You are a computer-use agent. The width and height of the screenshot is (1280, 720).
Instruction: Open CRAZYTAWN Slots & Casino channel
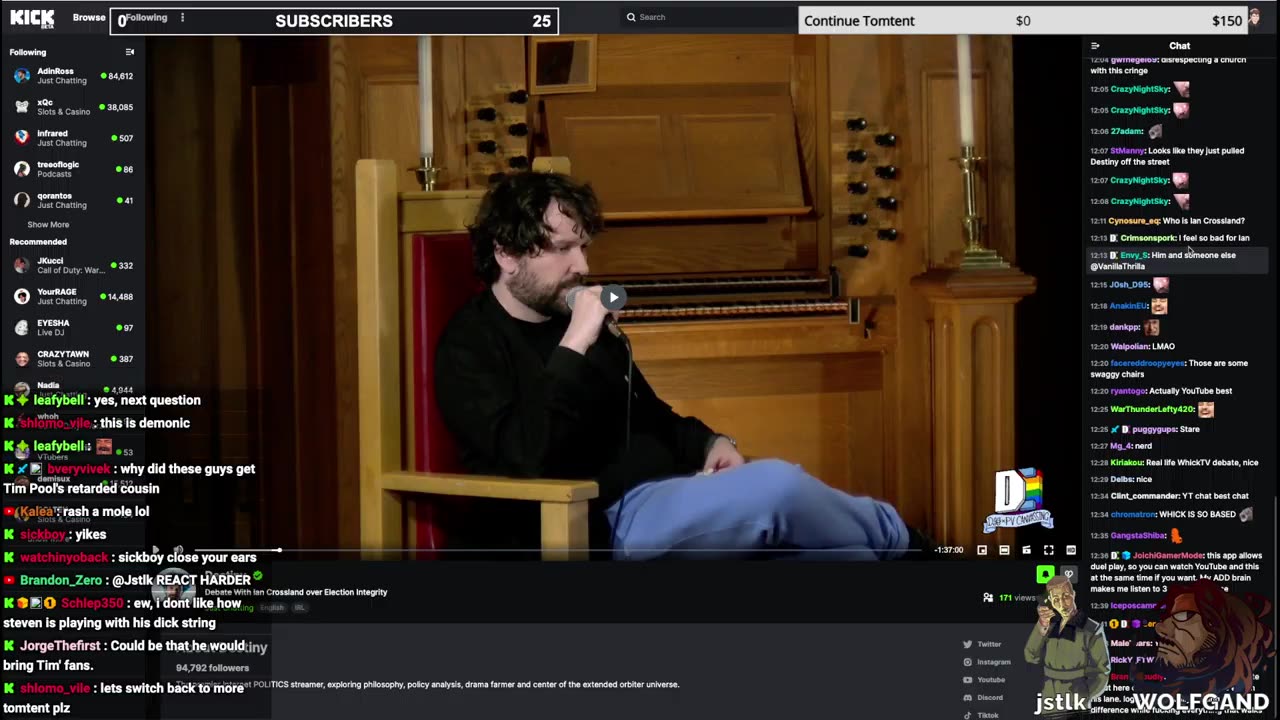(73, 359)
